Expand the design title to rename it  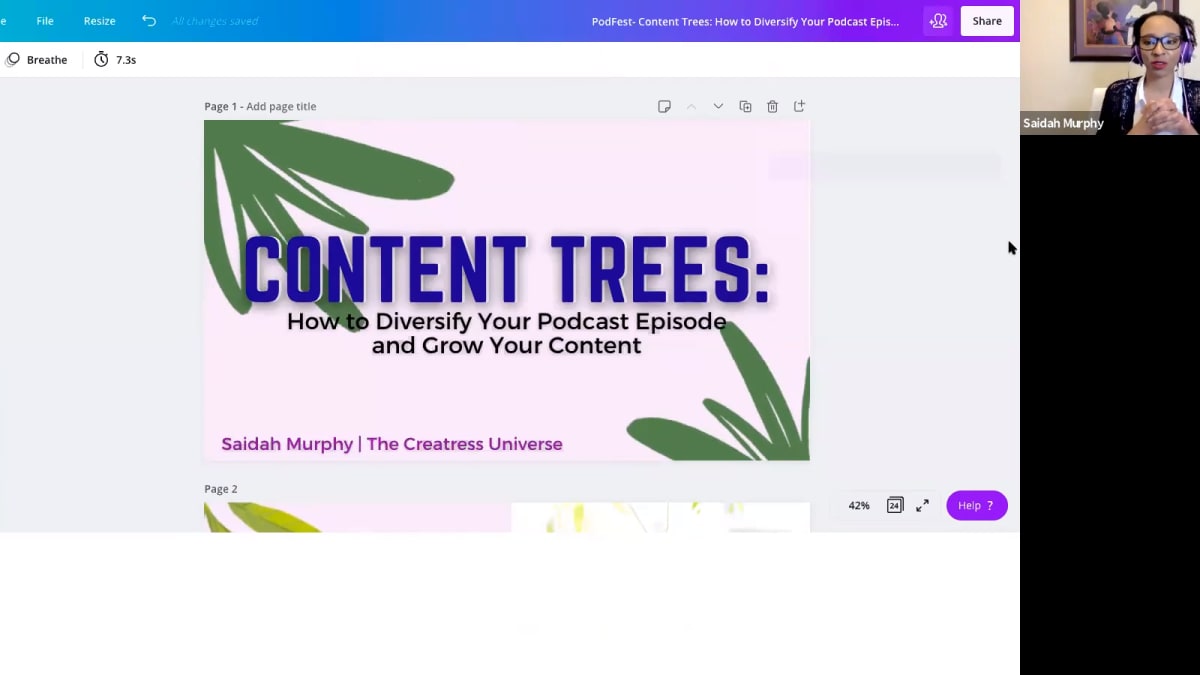(x=745, y=20)
